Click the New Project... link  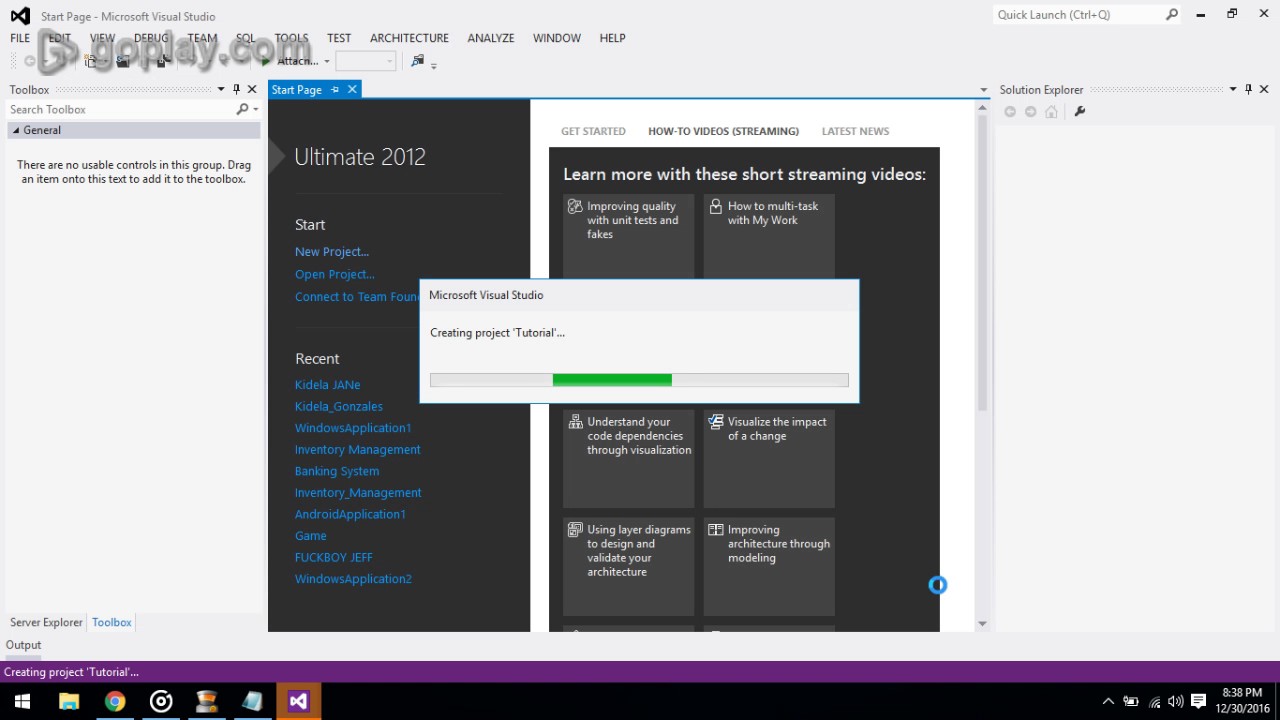click(332, 252)
